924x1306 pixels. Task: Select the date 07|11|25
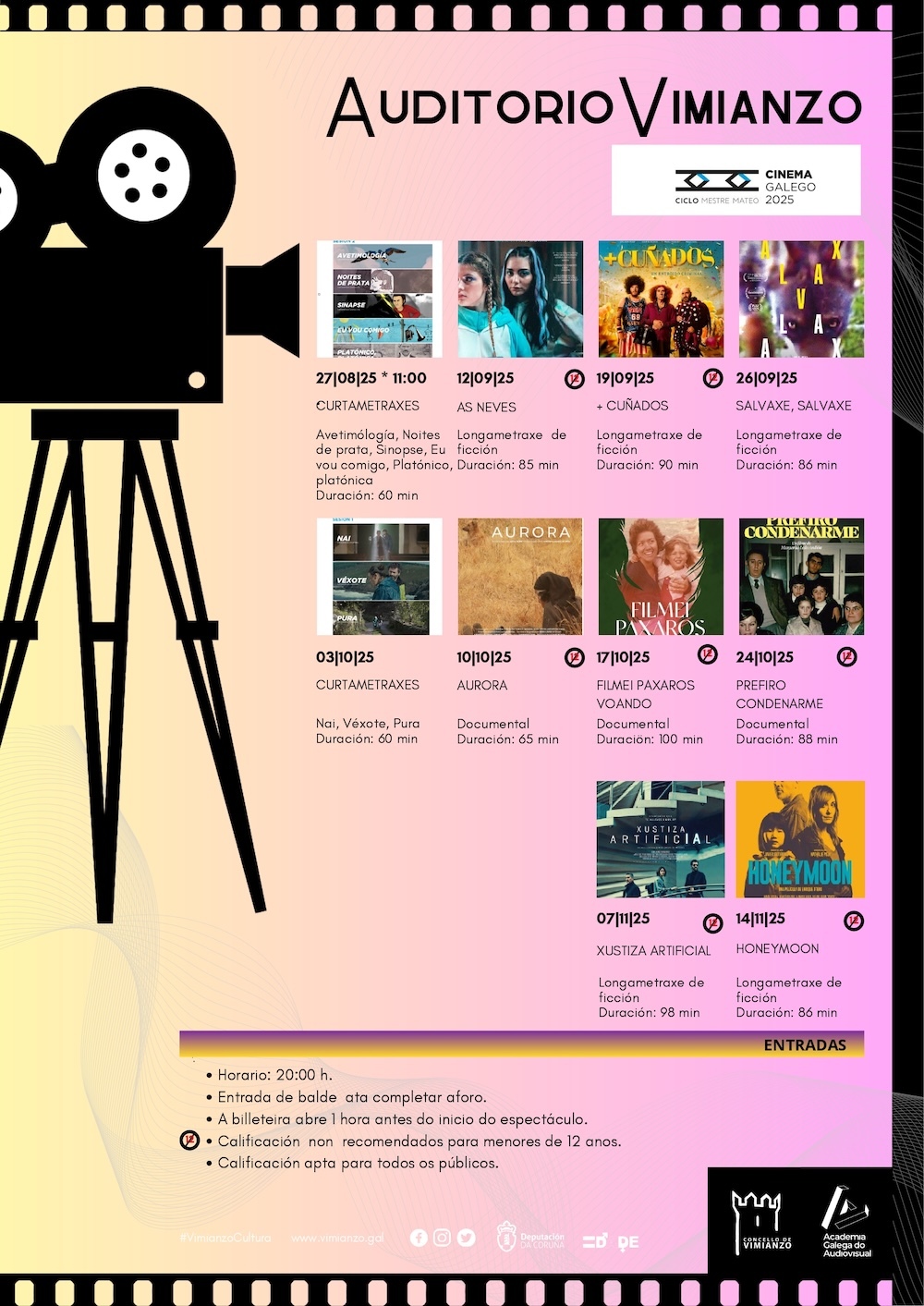coord(623,919)
